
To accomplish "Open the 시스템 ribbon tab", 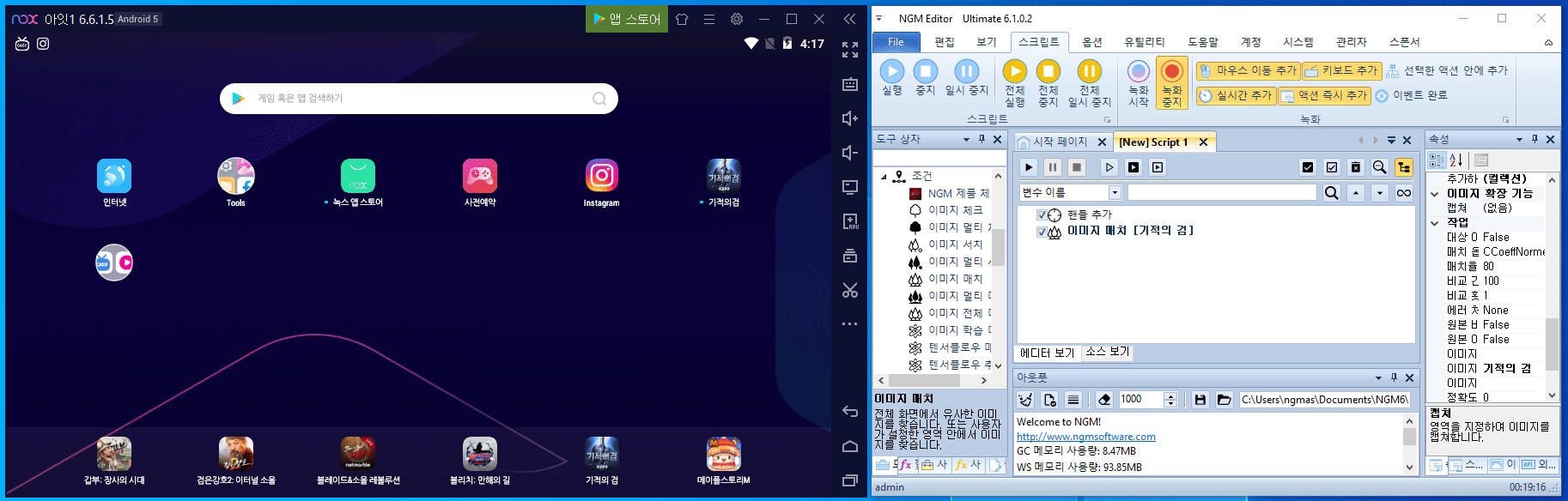I will coord(1298,41).
